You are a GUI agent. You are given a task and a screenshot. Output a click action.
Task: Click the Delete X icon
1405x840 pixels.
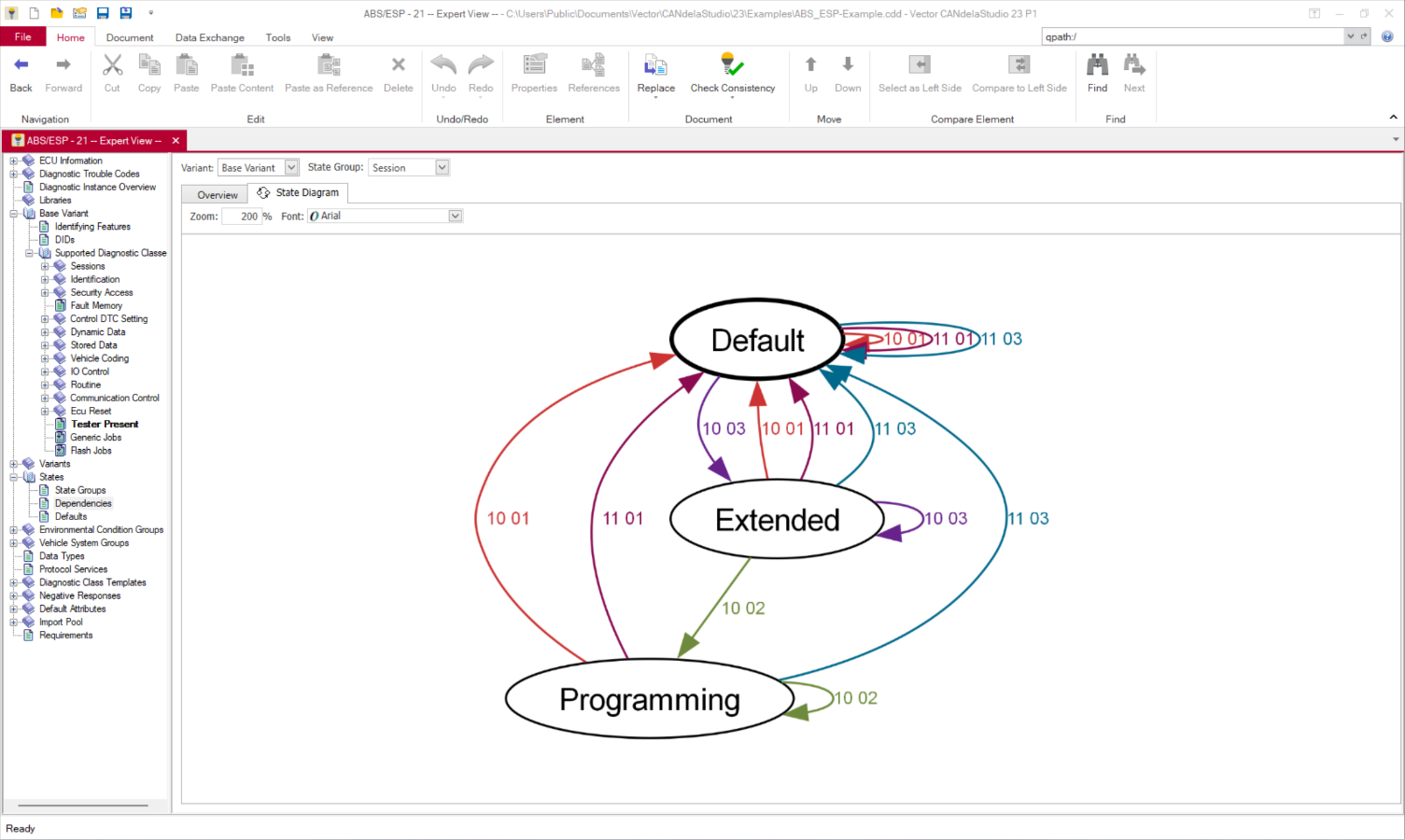tap(399, 64)
